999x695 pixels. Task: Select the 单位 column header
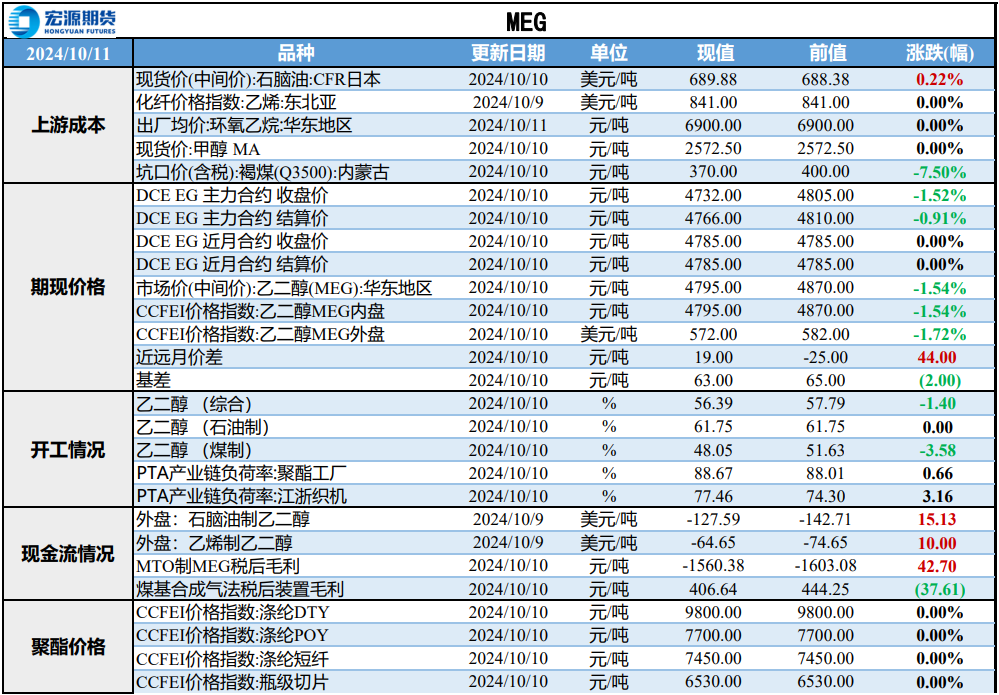pyautogui.click(x=608, y=54)
